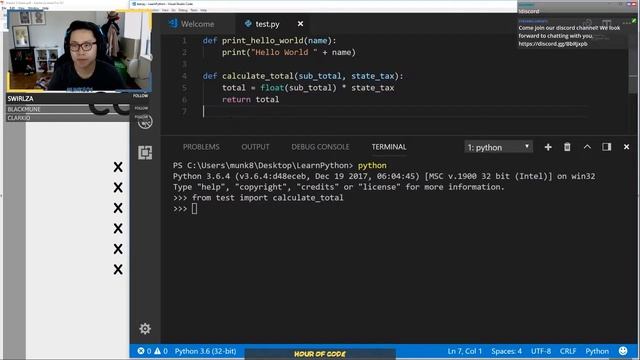Click the discord.gg invite link
This screenshot has width=640, height=360.
click(x=553, y=44)
